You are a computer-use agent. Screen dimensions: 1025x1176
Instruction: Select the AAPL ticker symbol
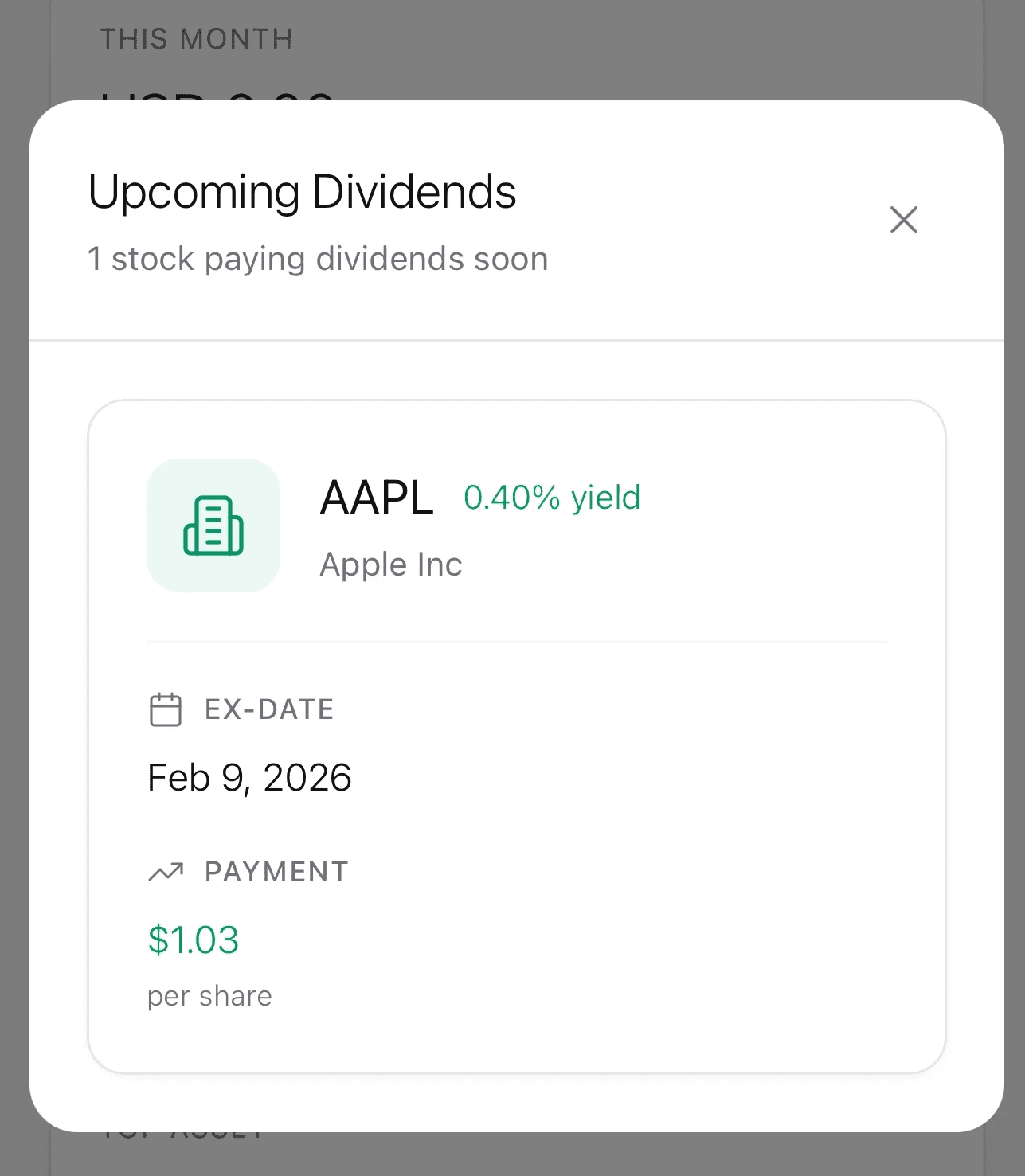(377, 498)
